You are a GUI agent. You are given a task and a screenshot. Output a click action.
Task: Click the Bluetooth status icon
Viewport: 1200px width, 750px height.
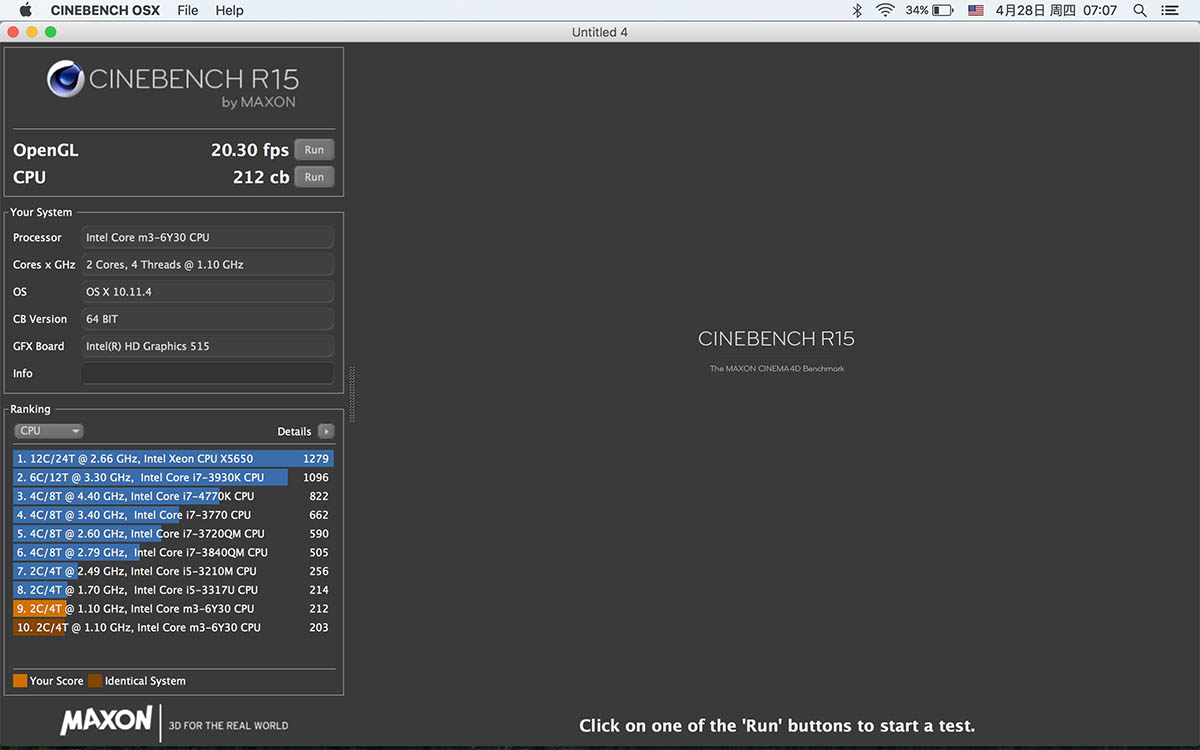[x=857, y=10]
